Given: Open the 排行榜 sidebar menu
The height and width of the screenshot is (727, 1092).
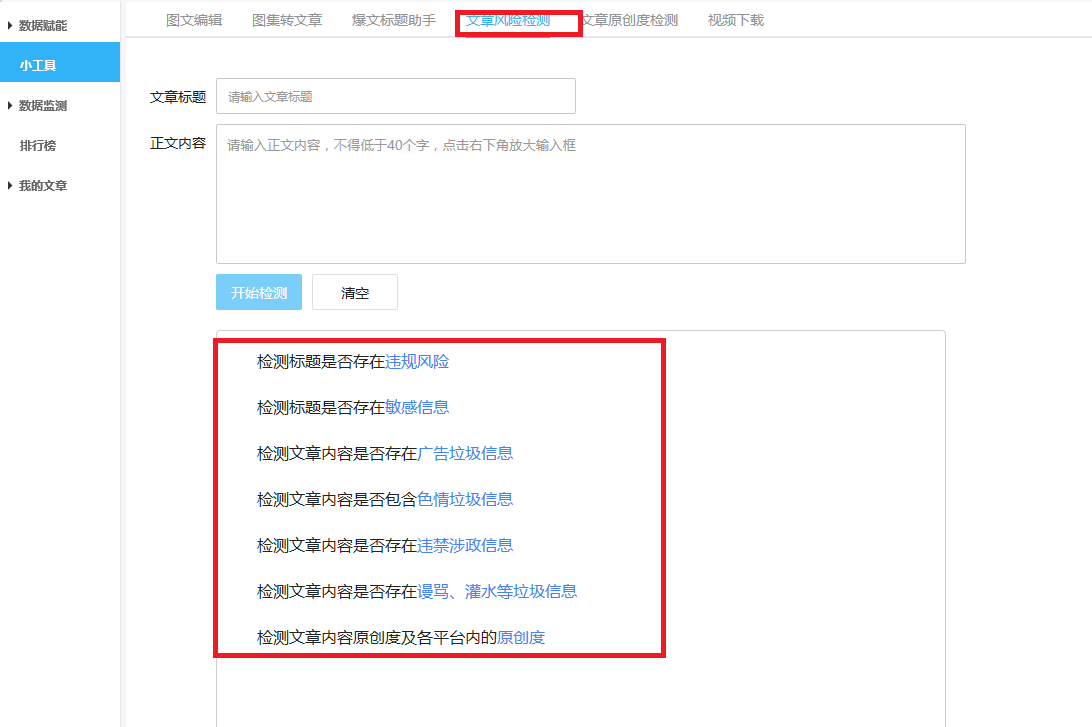Looking at the screenshot, I should coord(36,144).
